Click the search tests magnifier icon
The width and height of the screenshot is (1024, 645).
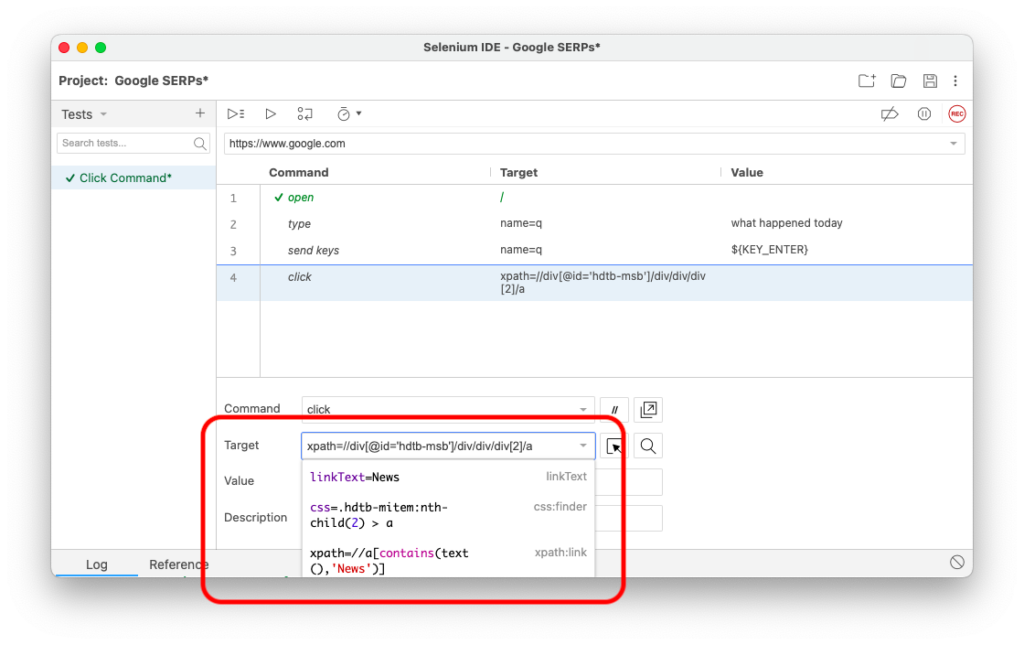tap(200, 143)
